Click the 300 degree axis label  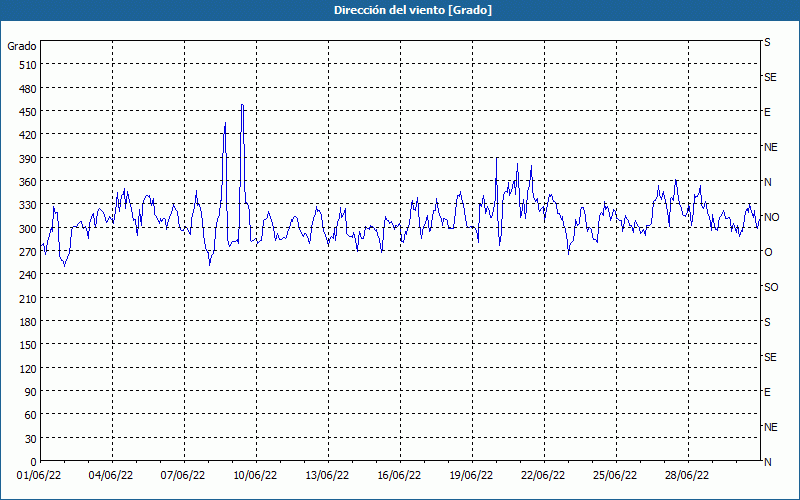[x=29, y=229]
